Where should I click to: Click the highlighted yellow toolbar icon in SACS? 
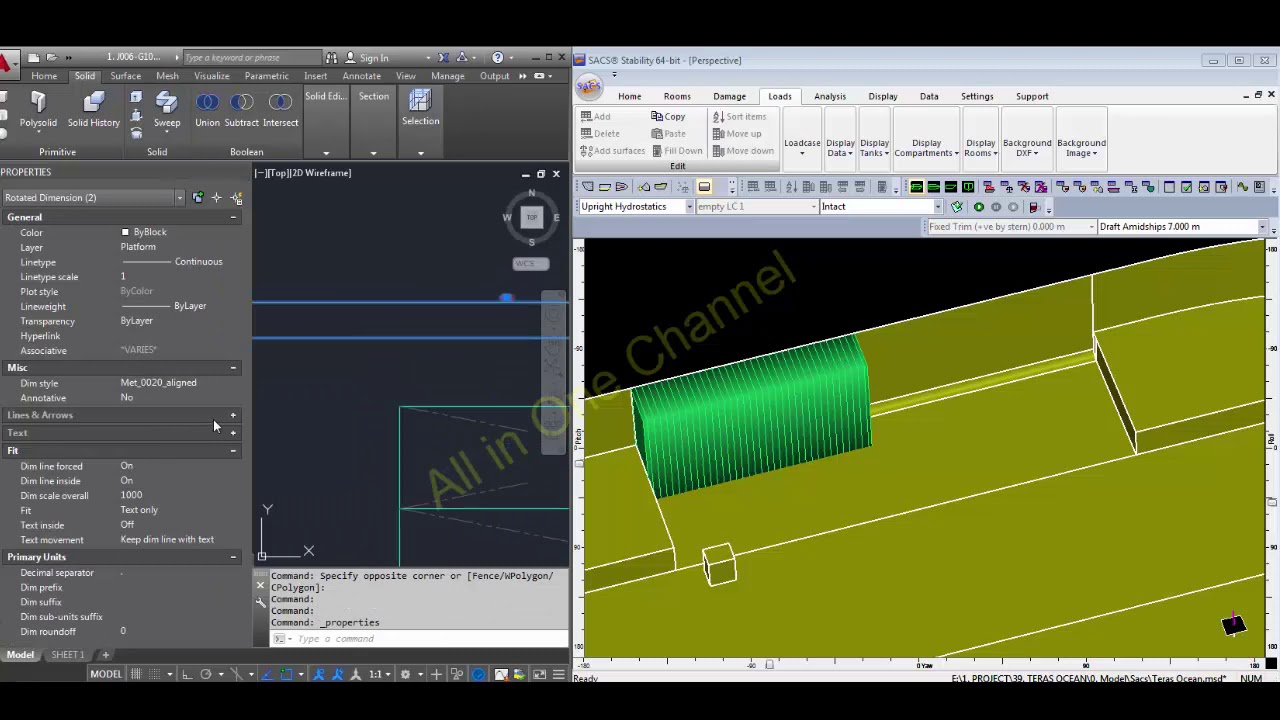704,187
